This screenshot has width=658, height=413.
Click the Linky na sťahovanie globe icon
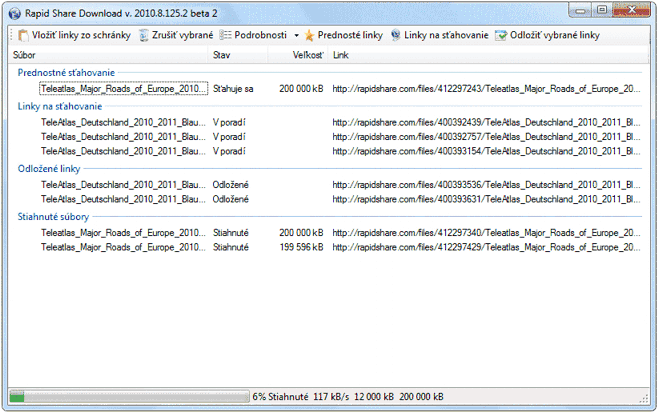396,35
